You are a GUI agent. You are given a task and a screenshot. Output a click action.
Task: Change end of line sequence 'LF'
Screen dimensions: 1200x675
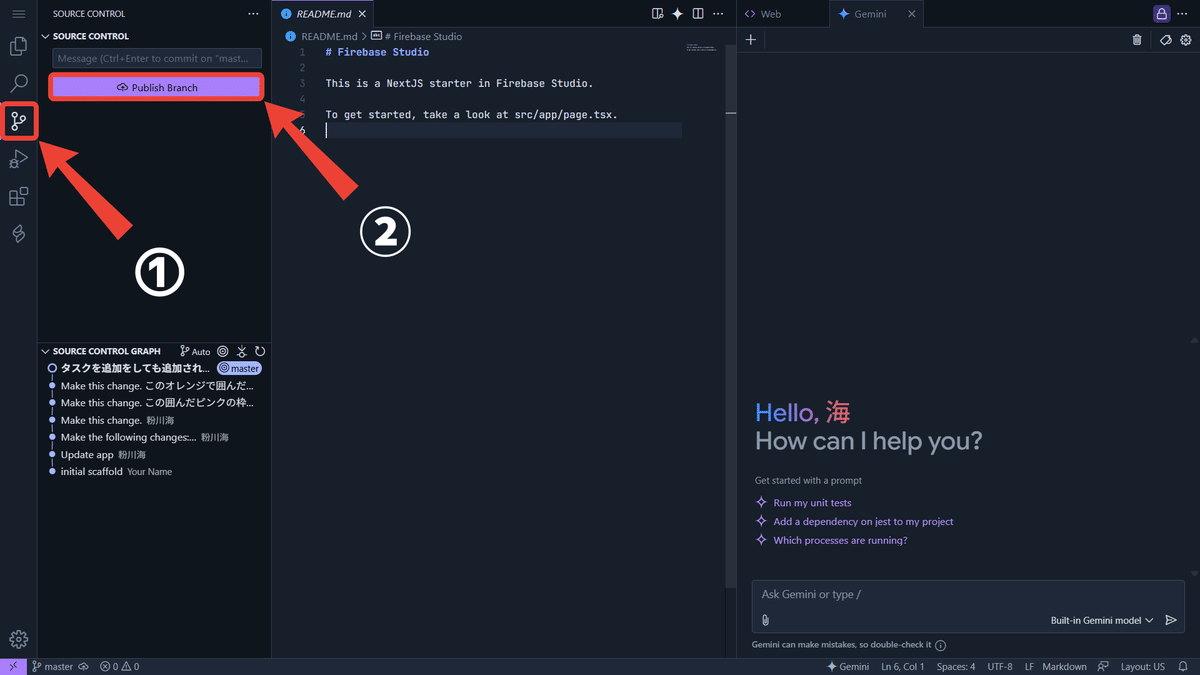point(1029,666)
